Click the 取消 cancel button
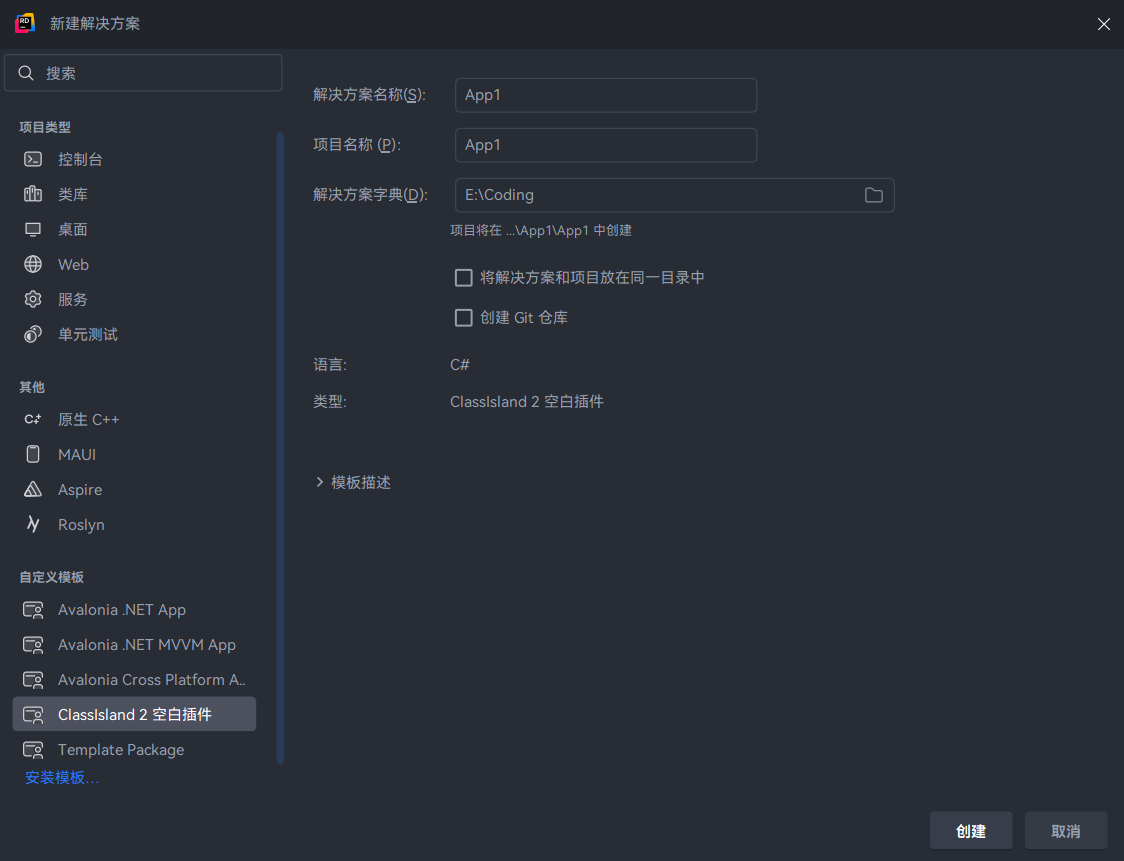 [1065, 830]
